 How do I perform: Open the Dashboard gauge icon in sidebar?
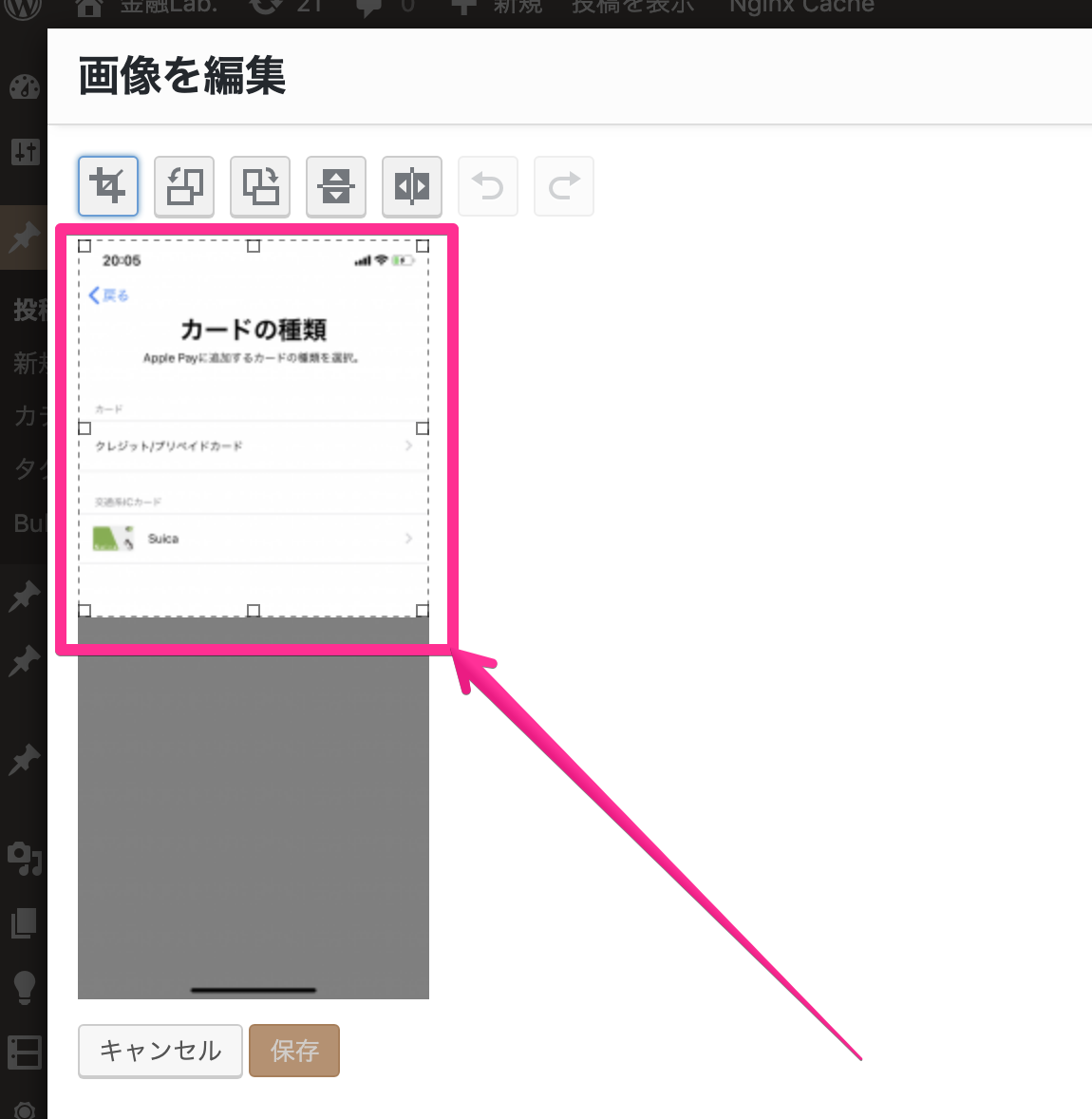click(x=25, y=87)
